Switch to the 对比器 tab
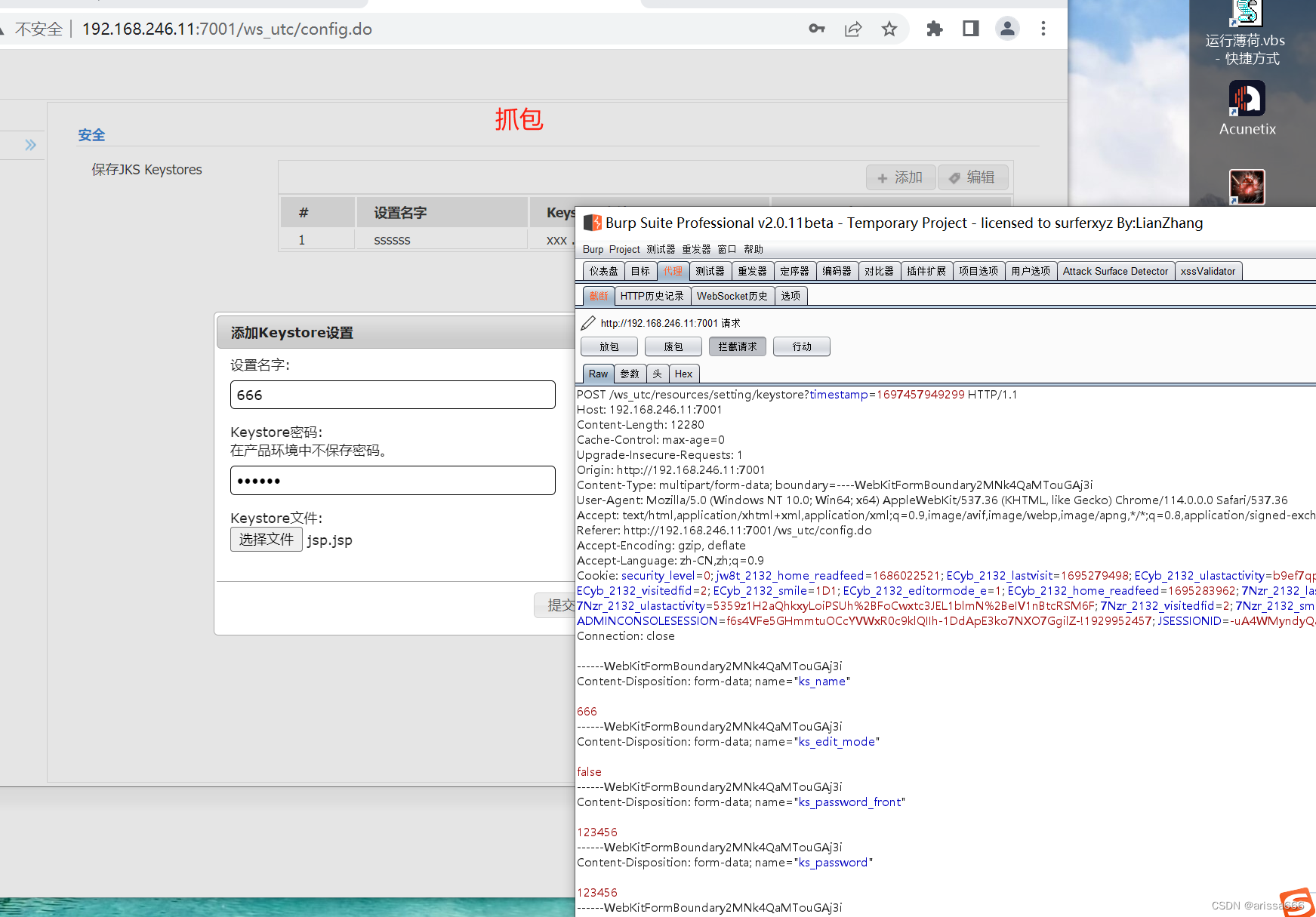Screen dimensions: 1316x917 coord(879,271)
